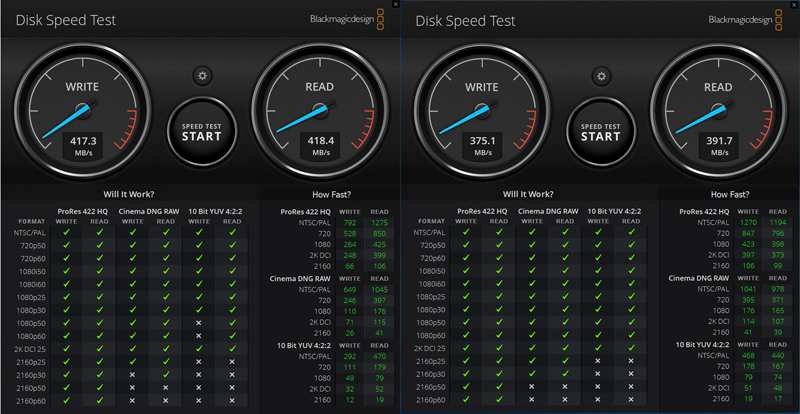Screen dimensions: 800x414
Task: Select right window's "How Fast?" heading
Action: click(730, 194)
